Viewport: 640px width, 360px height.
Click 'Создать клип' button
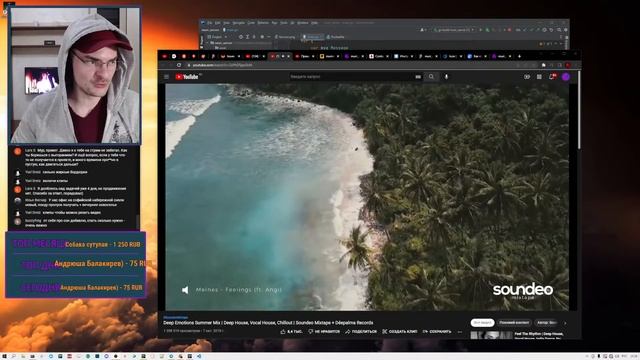400,331
